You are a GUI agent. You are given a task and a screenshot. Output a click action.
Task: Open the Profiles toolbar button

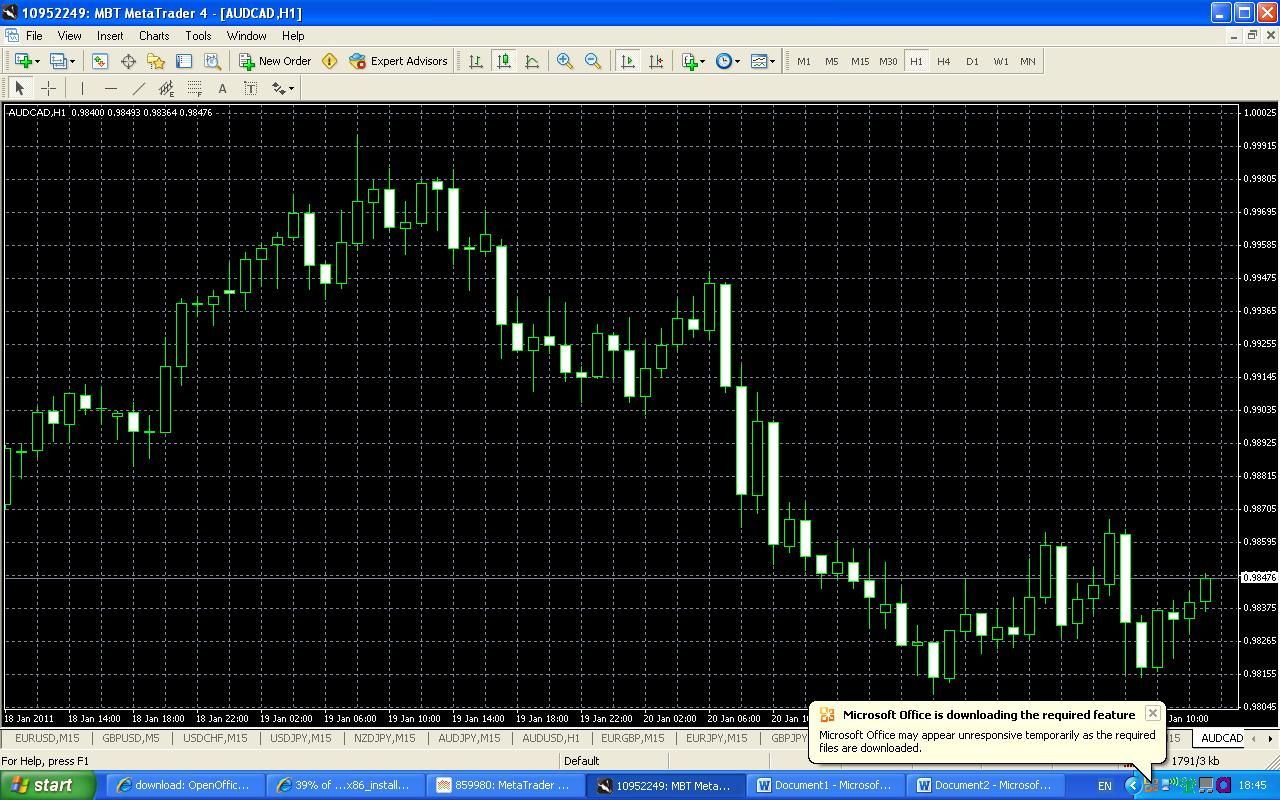58,61
